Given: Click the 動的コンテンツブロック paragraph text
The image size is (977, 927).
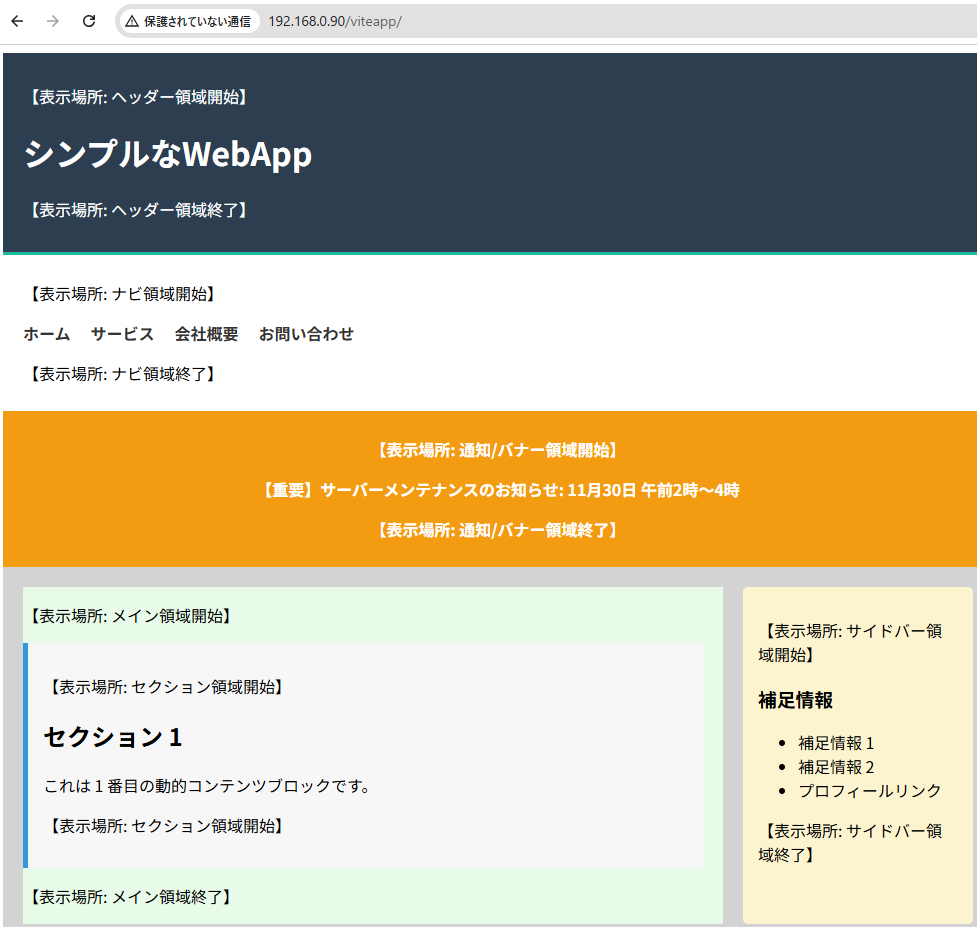Looking at the screenshot, I should click(207, 786).
